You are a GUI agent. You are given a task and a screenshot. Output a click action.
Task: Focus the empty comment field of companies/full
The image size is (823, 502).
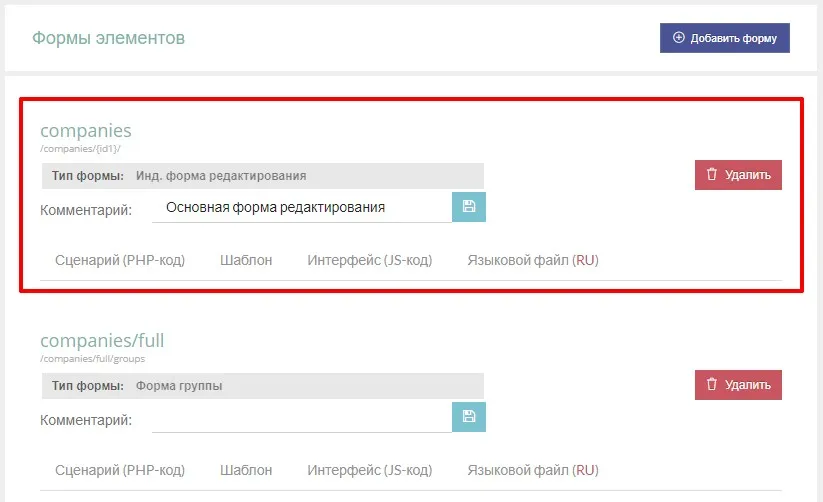(x=301, y=418)
